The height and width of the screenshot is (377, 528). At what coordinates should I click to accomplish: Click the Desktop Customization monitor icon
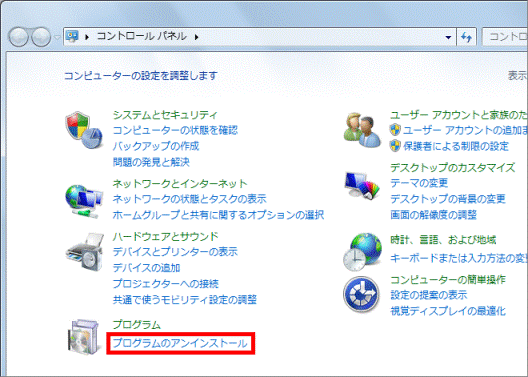362,185
